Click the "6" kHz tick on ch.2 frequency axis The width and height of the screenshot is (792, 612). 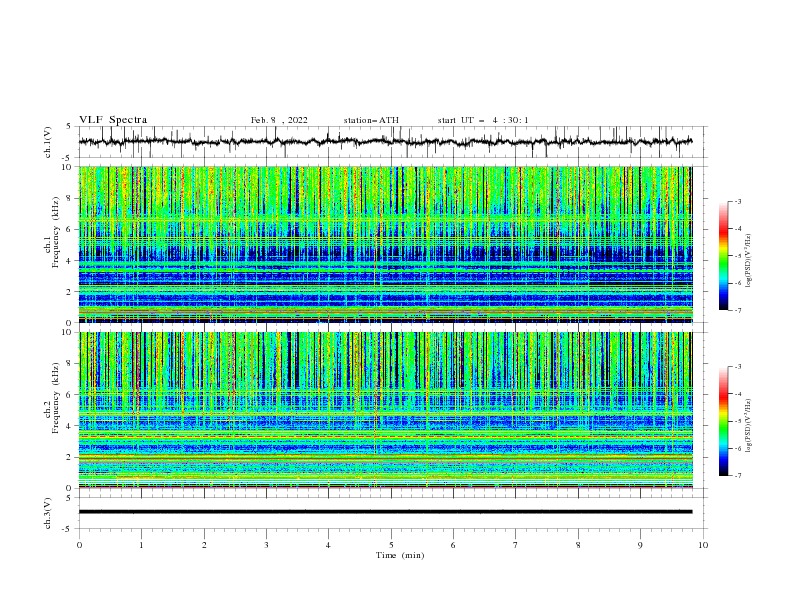pos(70,395)
